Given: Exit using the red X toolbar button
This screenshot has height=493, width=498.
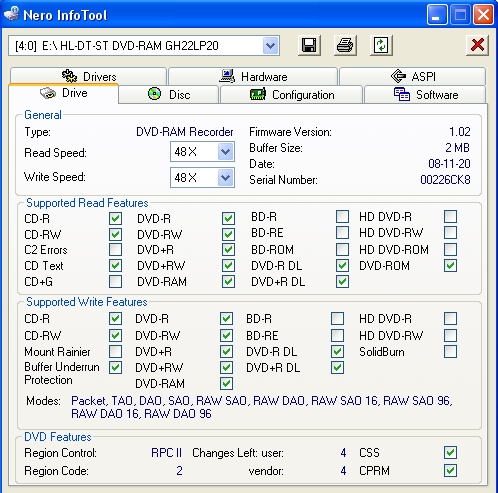Looking at the screenshot, I should (x=477, y=45).
